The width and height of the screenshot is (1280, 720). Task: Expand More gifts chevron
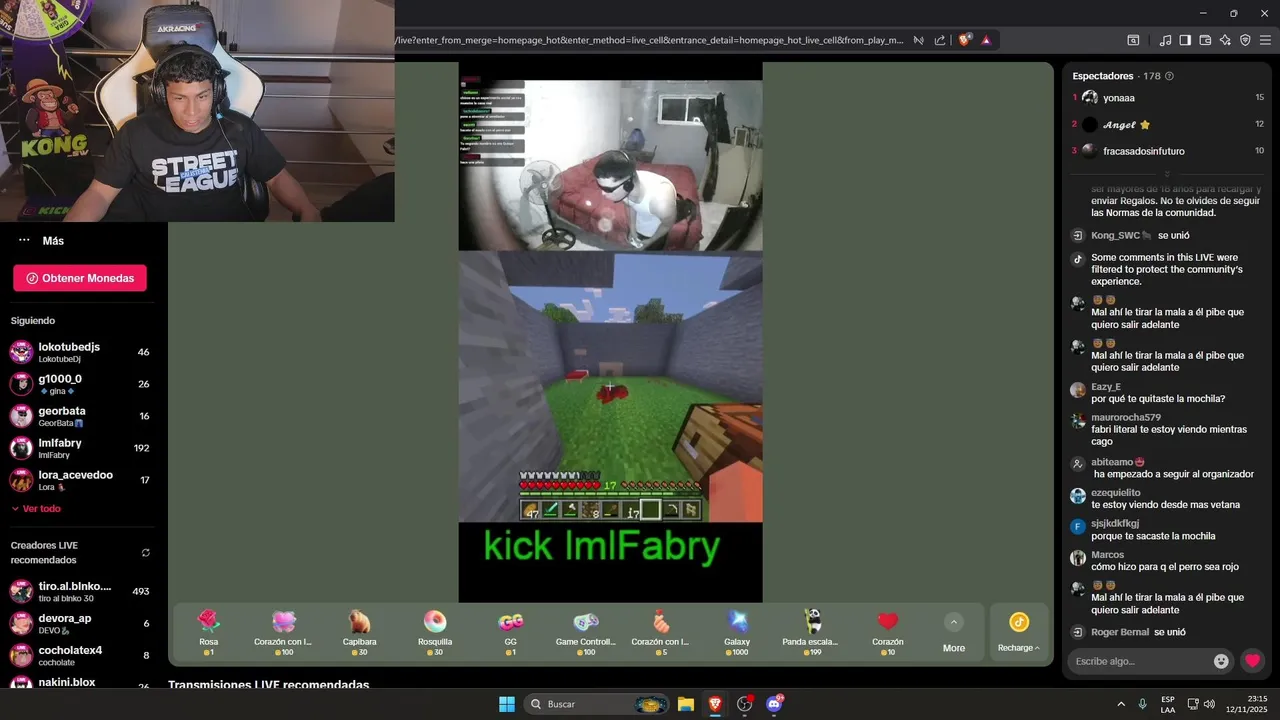pos(954,622)
